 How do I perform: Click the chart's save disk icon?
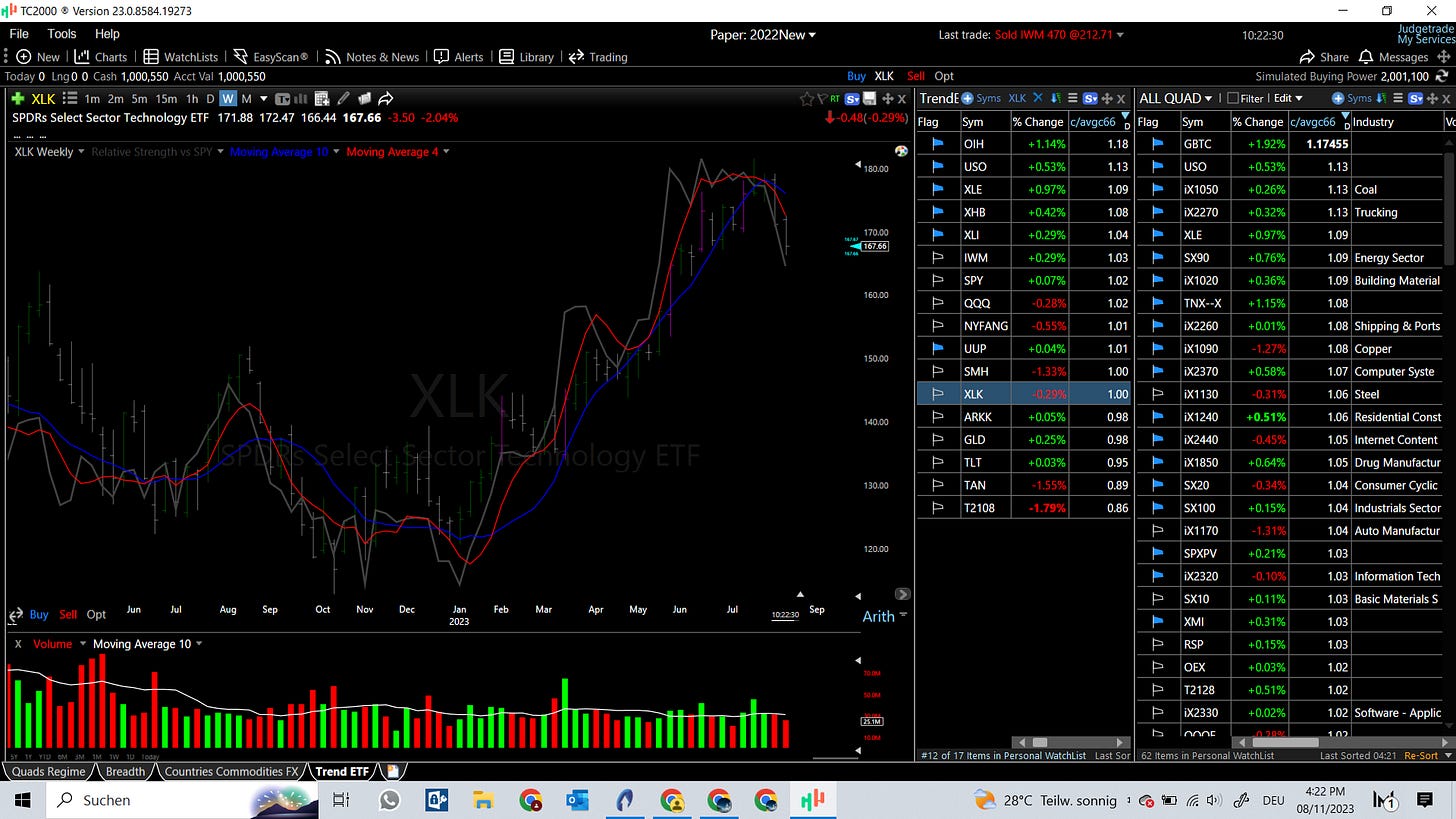(869, 98)
